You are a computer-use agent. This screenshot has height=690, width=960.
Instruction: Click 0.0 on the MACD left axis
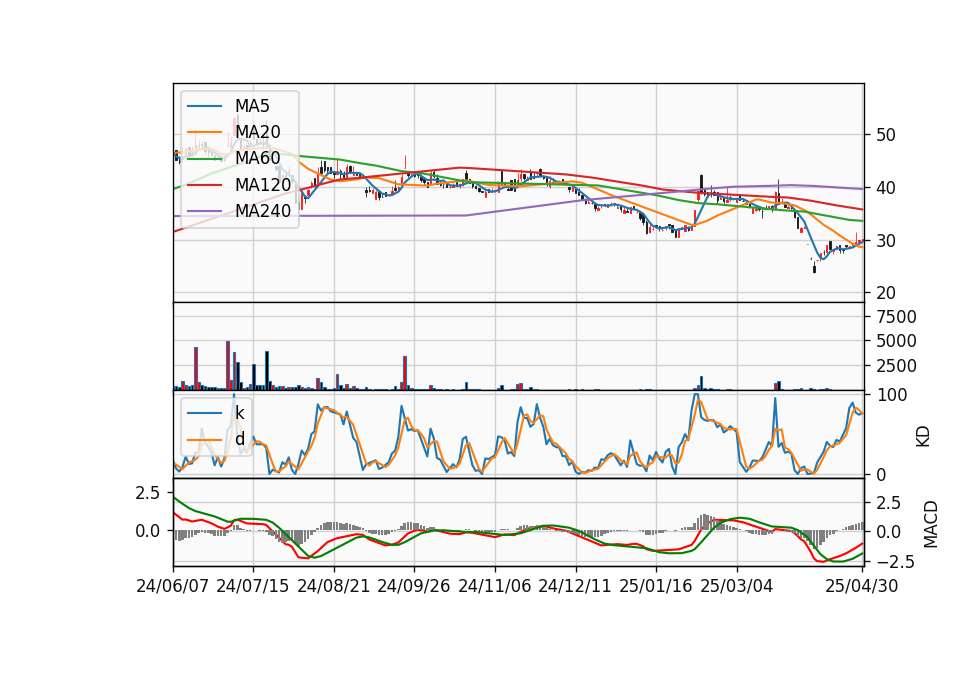148,531
